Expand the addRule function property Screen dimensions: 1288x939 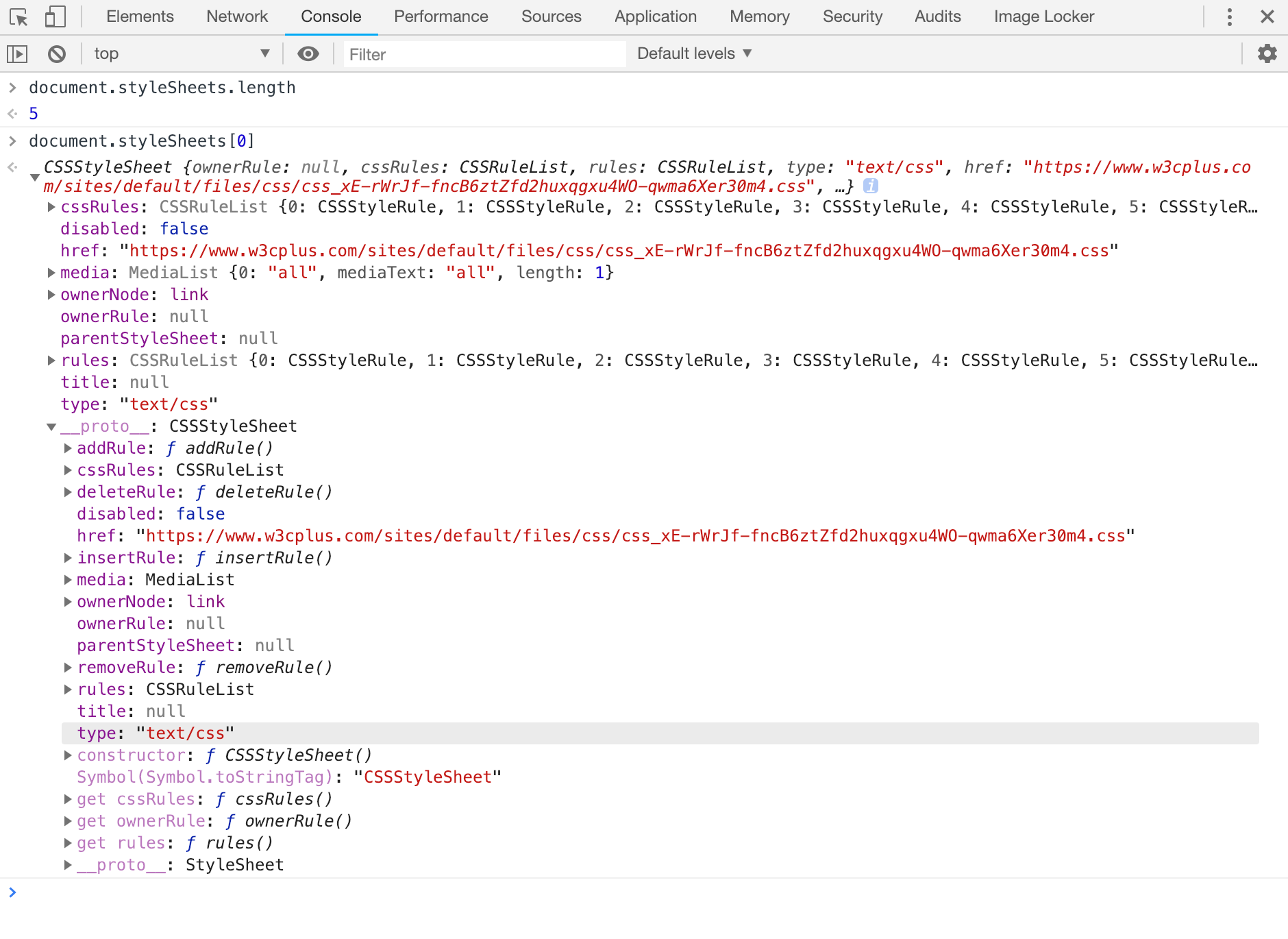pos(68,448)
